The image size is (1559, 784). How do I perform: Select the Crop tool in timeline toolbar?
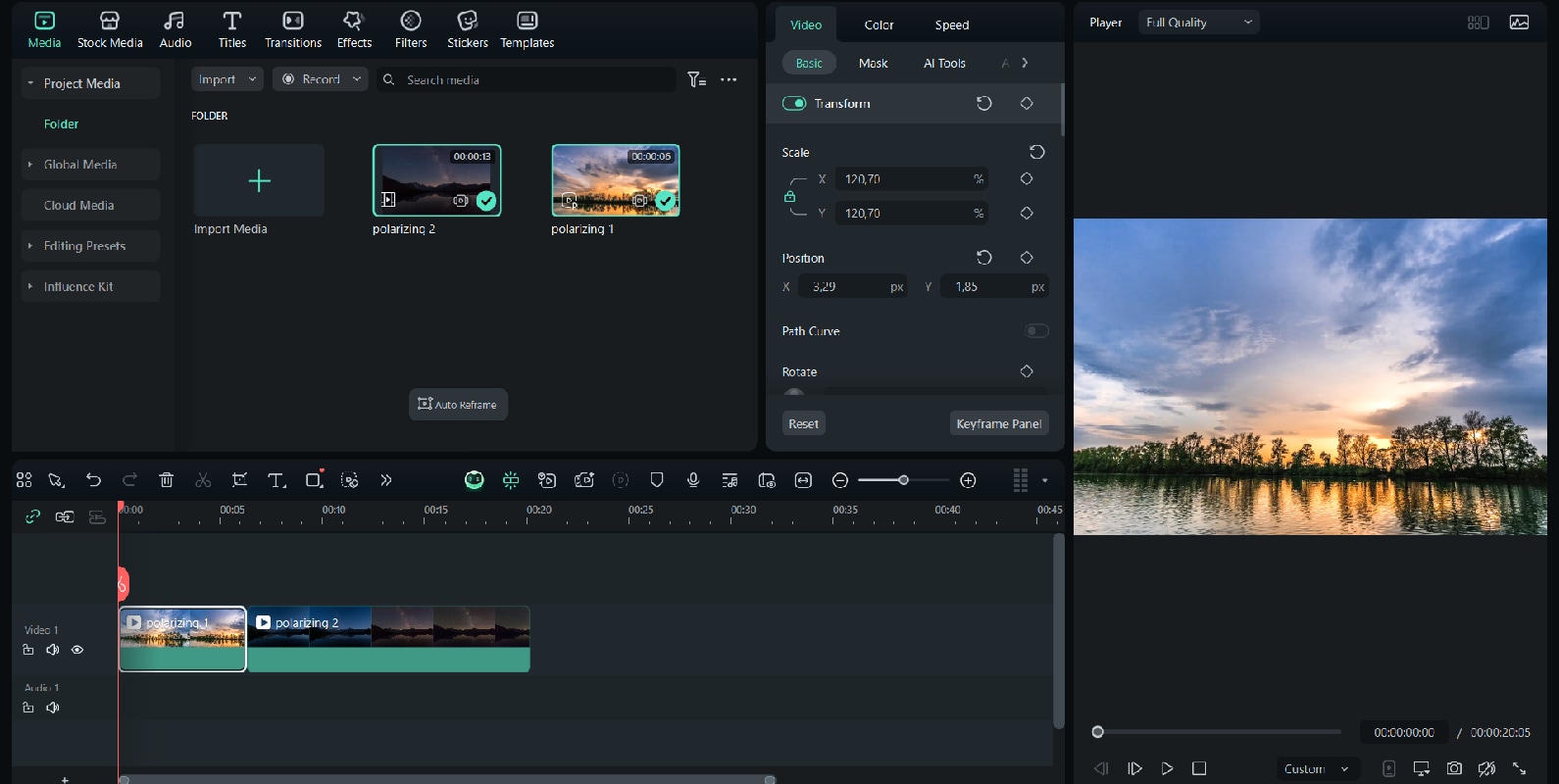pos(239,480)
